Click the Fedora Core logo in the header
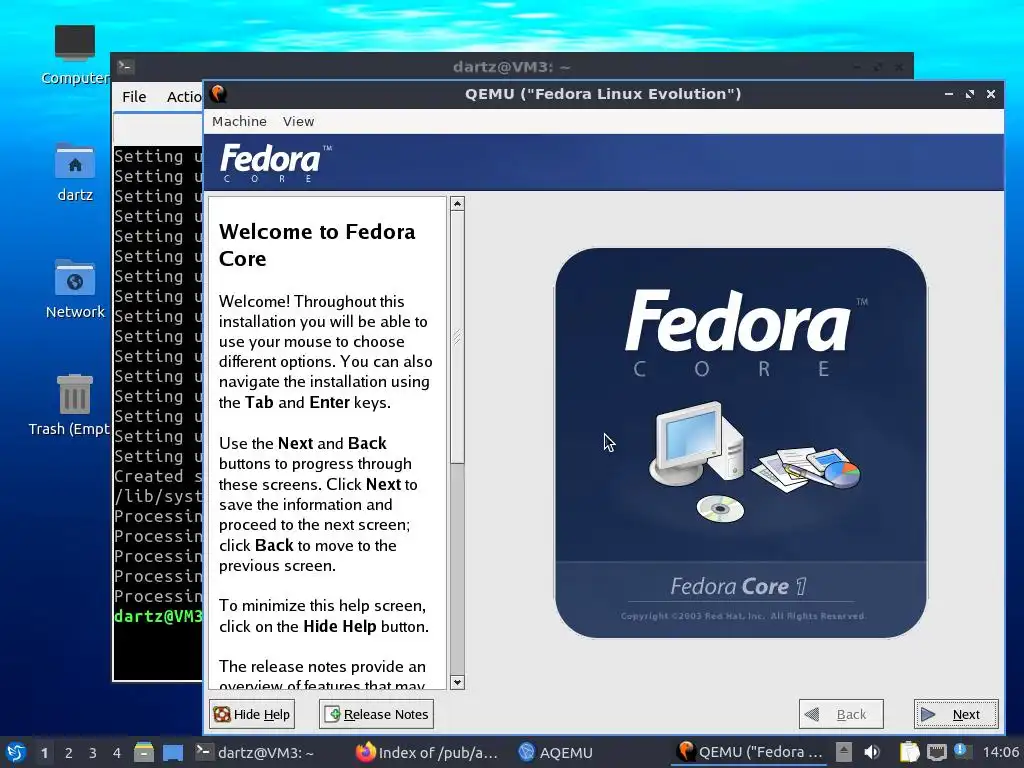The width and height of the screenshot is (1024, 768). [x=276, y=163]
